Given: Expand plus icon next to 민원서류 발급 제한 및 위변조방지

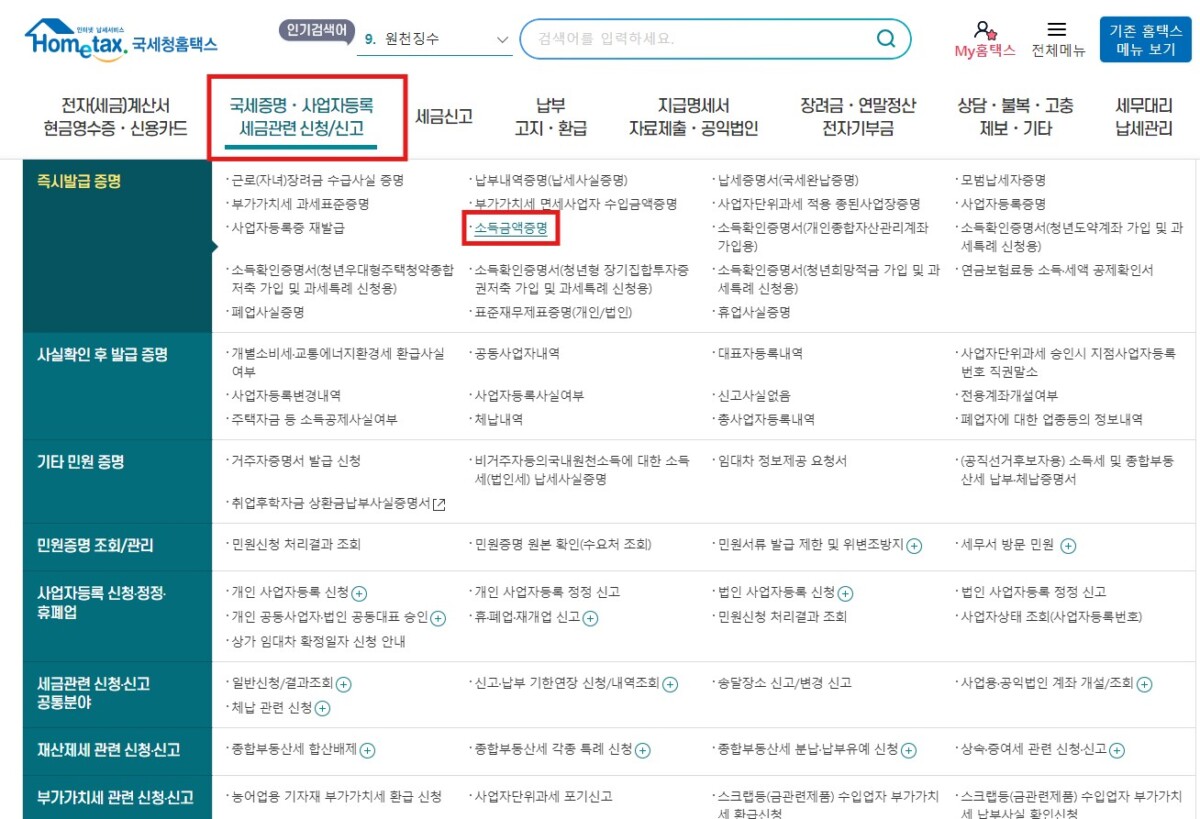Looking at the screenshot, I should point(914,546).
